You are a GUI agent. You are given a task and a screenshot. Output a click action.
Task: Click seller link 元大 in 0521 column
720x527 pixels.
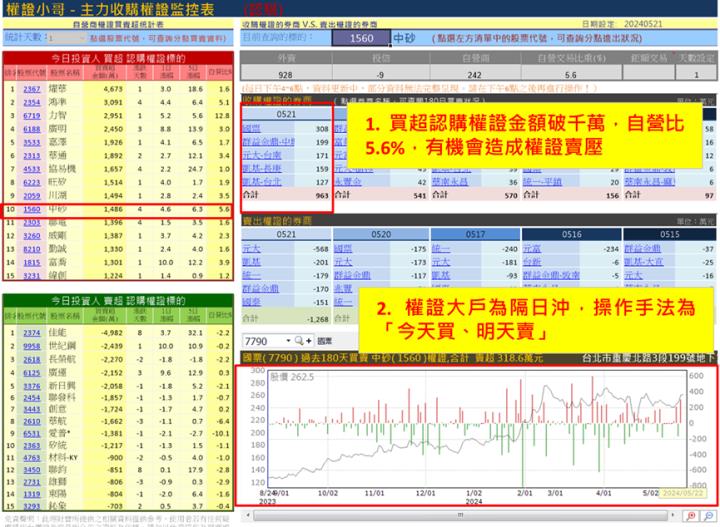[251, 248]
